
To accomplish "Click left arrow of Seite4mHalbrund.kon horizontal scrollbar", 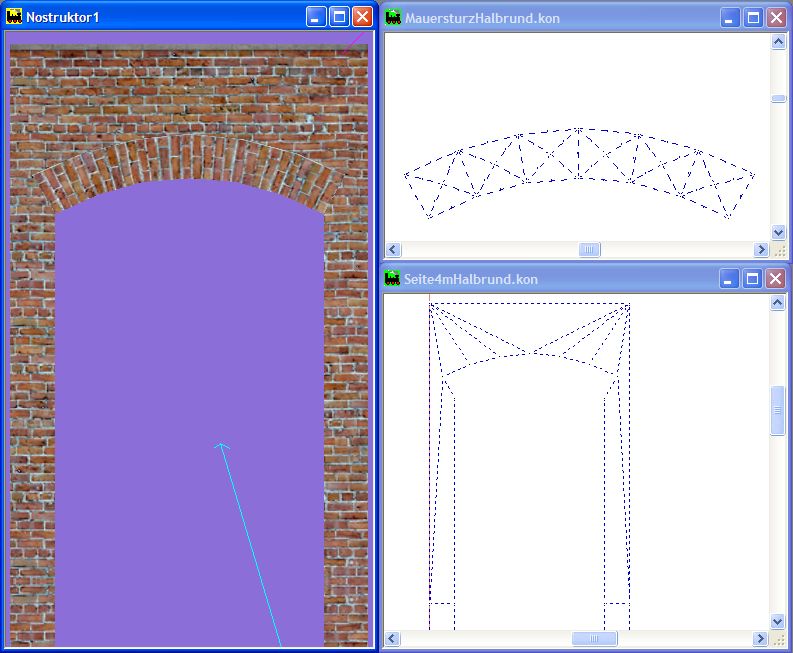I will click(x=393, y=639).
